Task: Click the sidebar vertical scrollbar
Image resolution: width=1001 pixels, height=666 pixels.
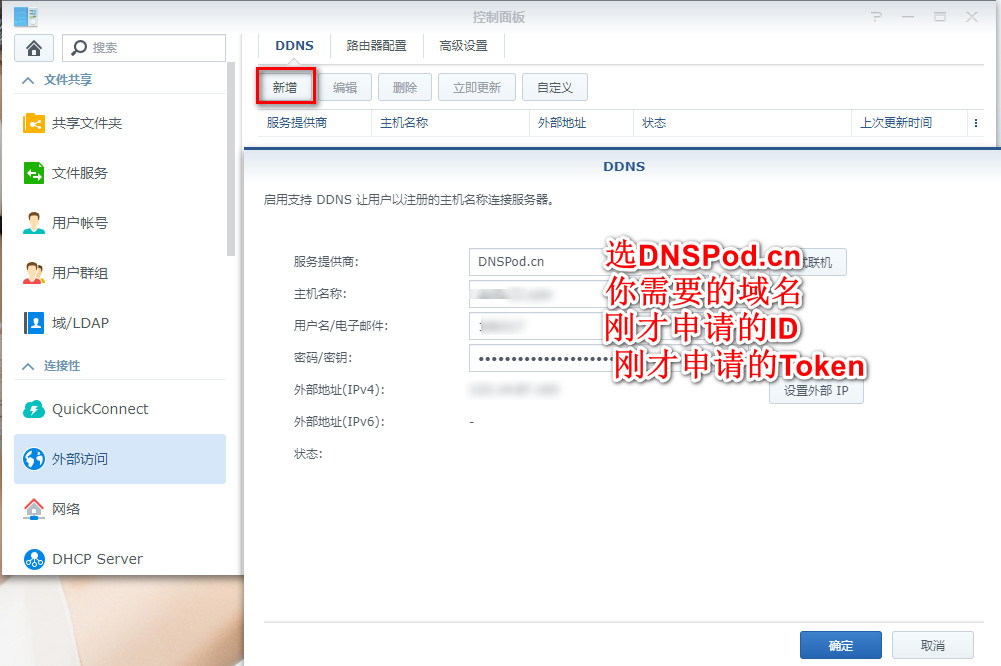Action: 231,160
